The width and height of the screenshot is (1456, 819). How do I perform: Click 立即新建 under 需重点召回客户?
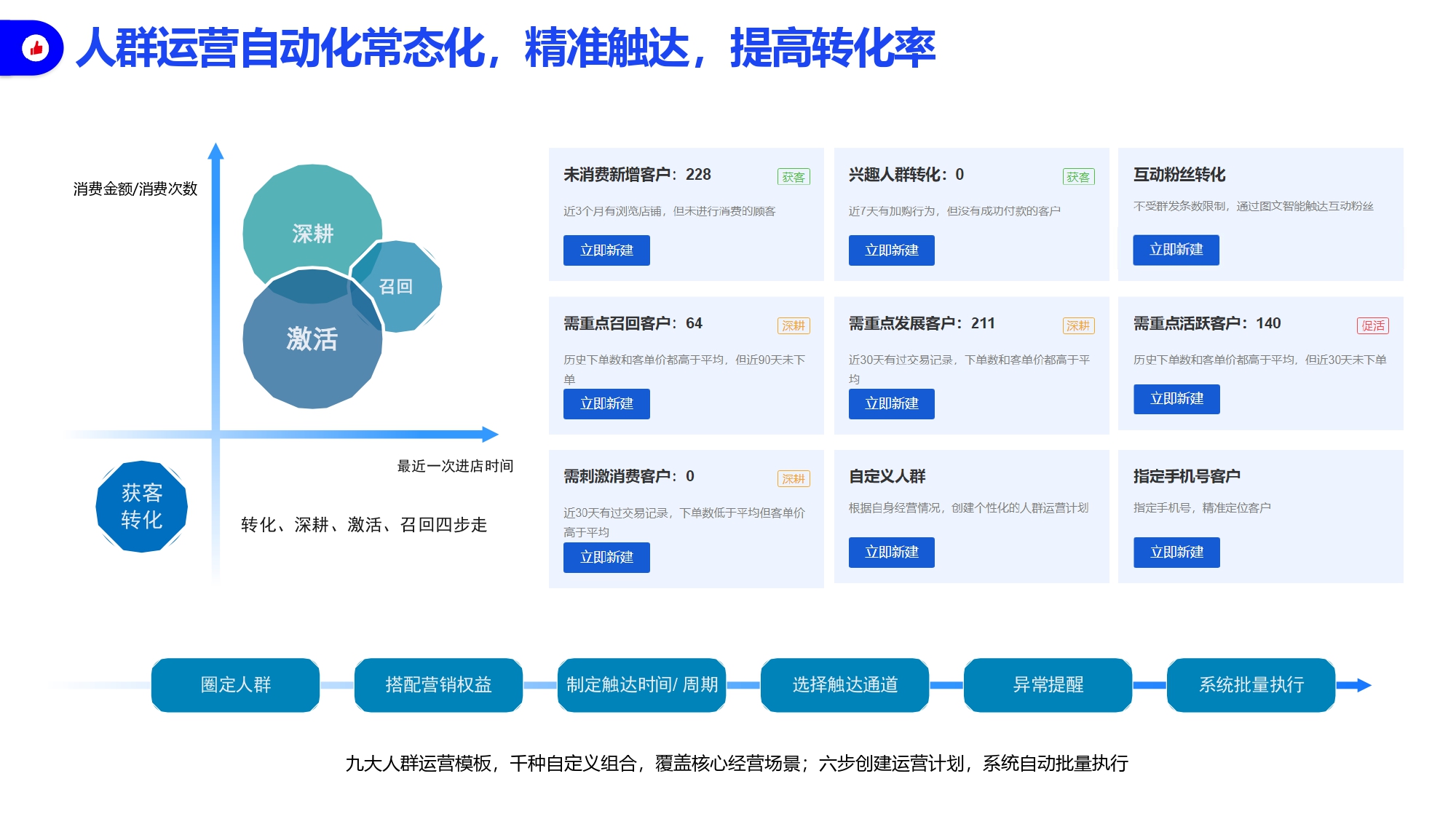(x=606, y=404)
